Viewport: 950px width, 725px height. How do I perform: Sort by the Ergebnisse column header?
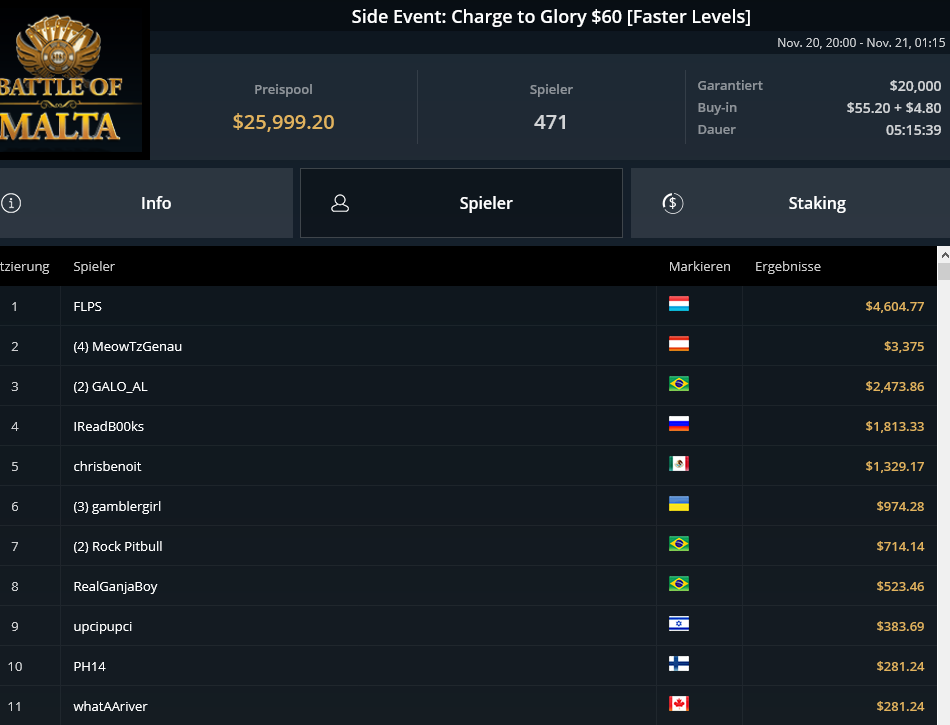pyautogui.click(x=788, y=266)
